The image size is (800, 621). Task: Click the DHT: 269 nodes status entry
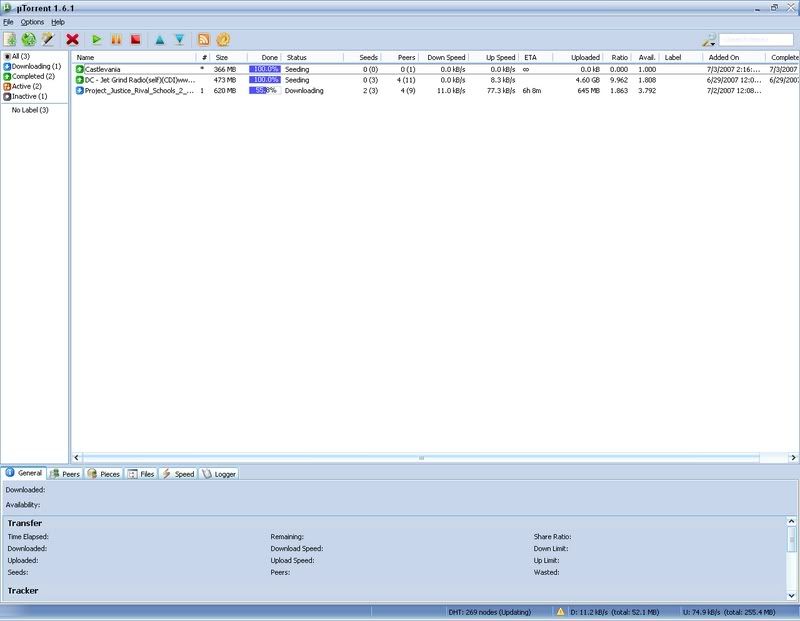coord(490,612)
